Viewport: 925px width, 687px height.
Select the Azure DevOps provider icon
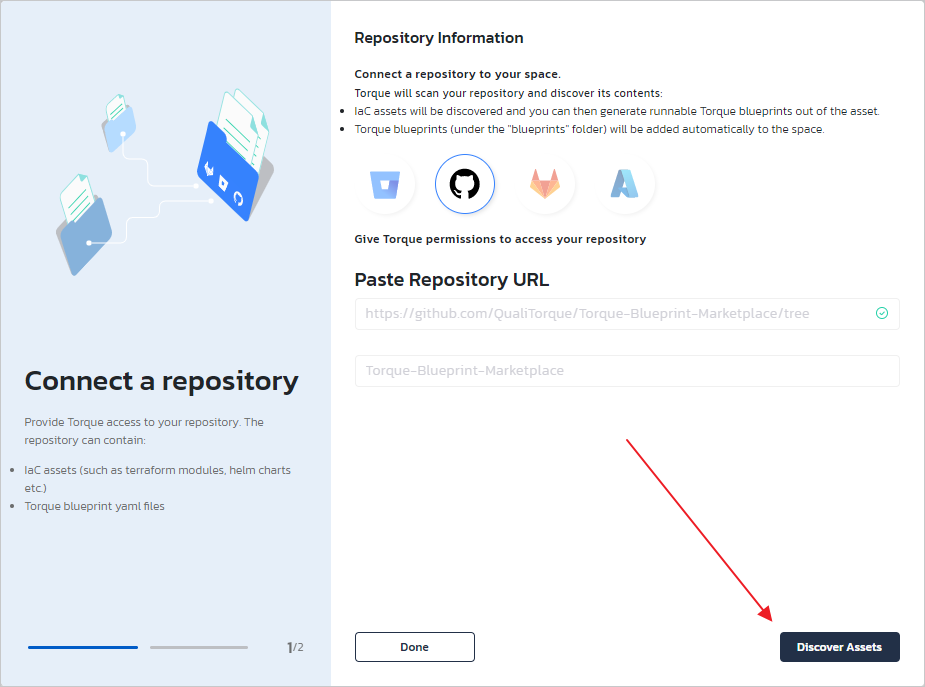point(625,185)
